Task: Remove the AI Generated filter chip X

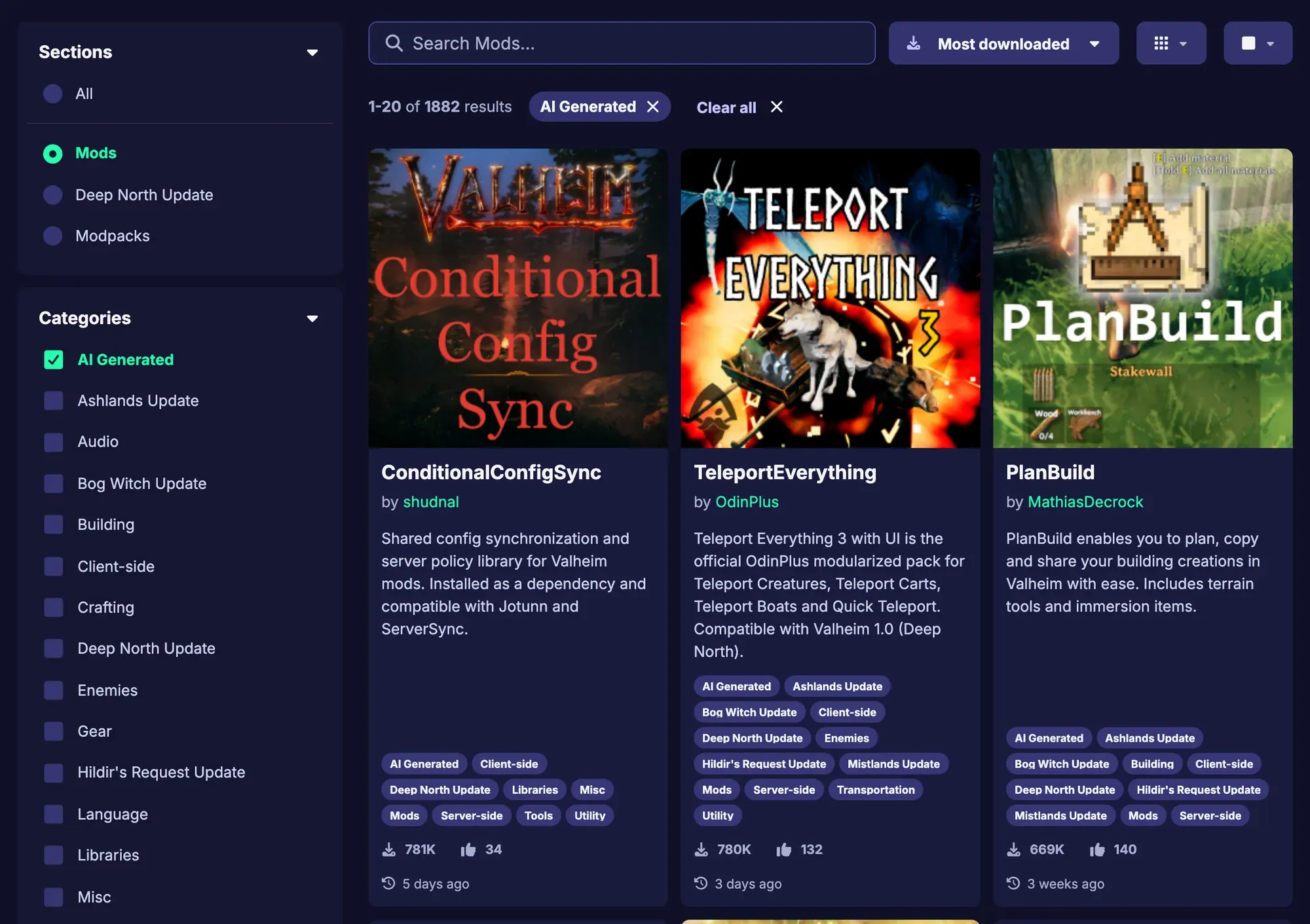Action: (x=653, y=107)
